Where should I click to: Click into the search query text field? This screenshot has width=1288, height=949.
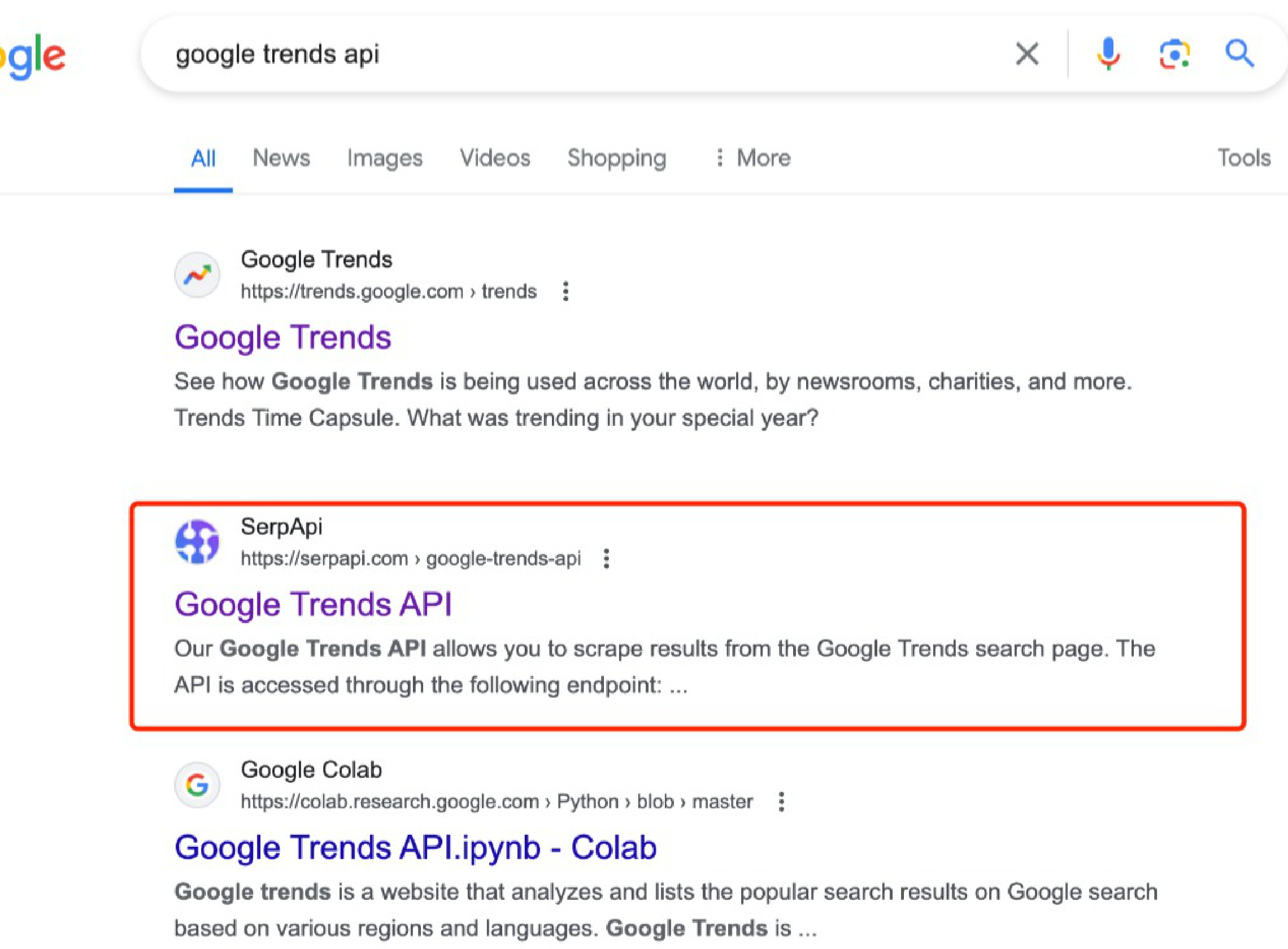coord(575,55)
